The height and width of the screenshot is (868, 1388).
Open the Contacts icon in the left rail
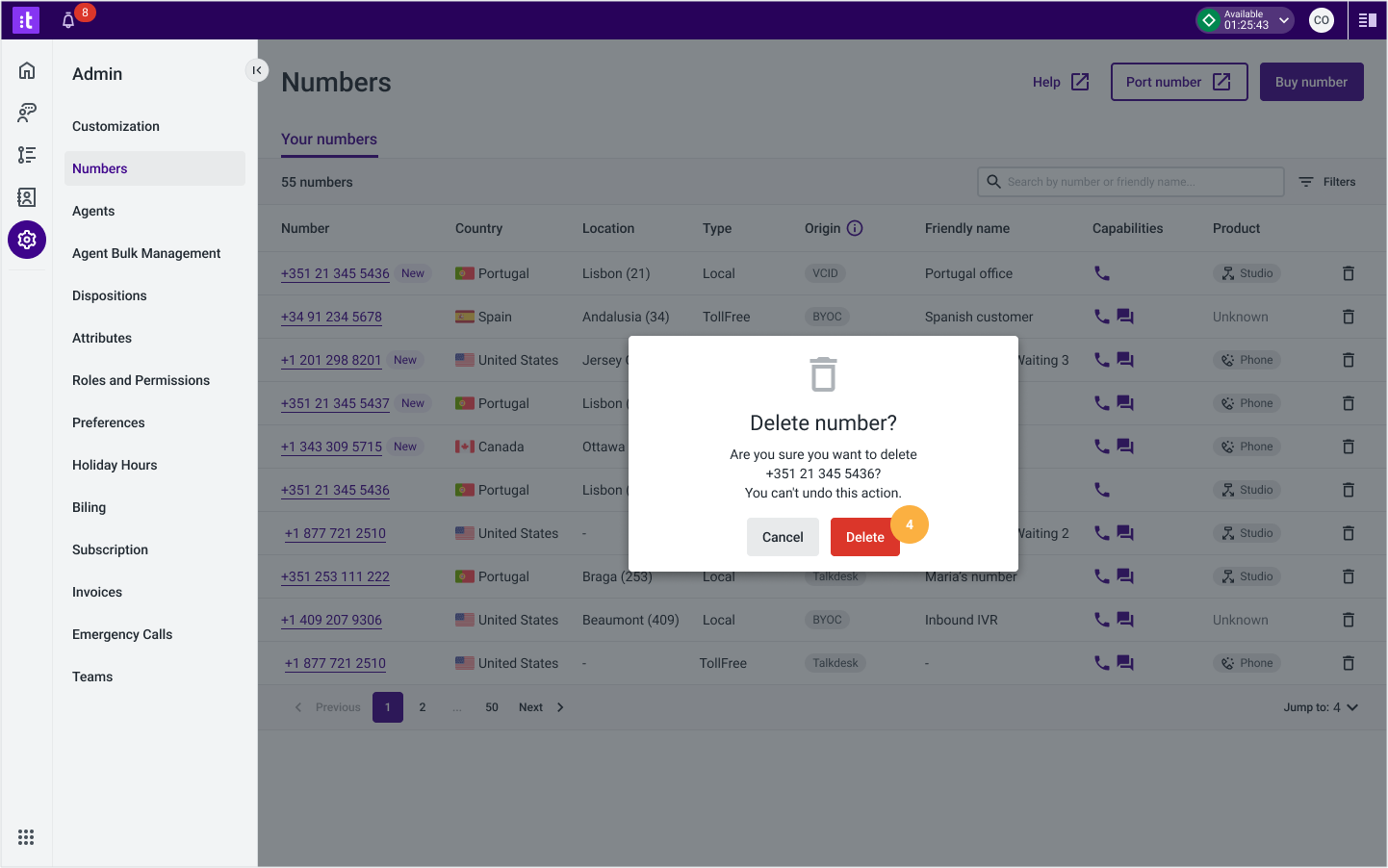[26, 197]
